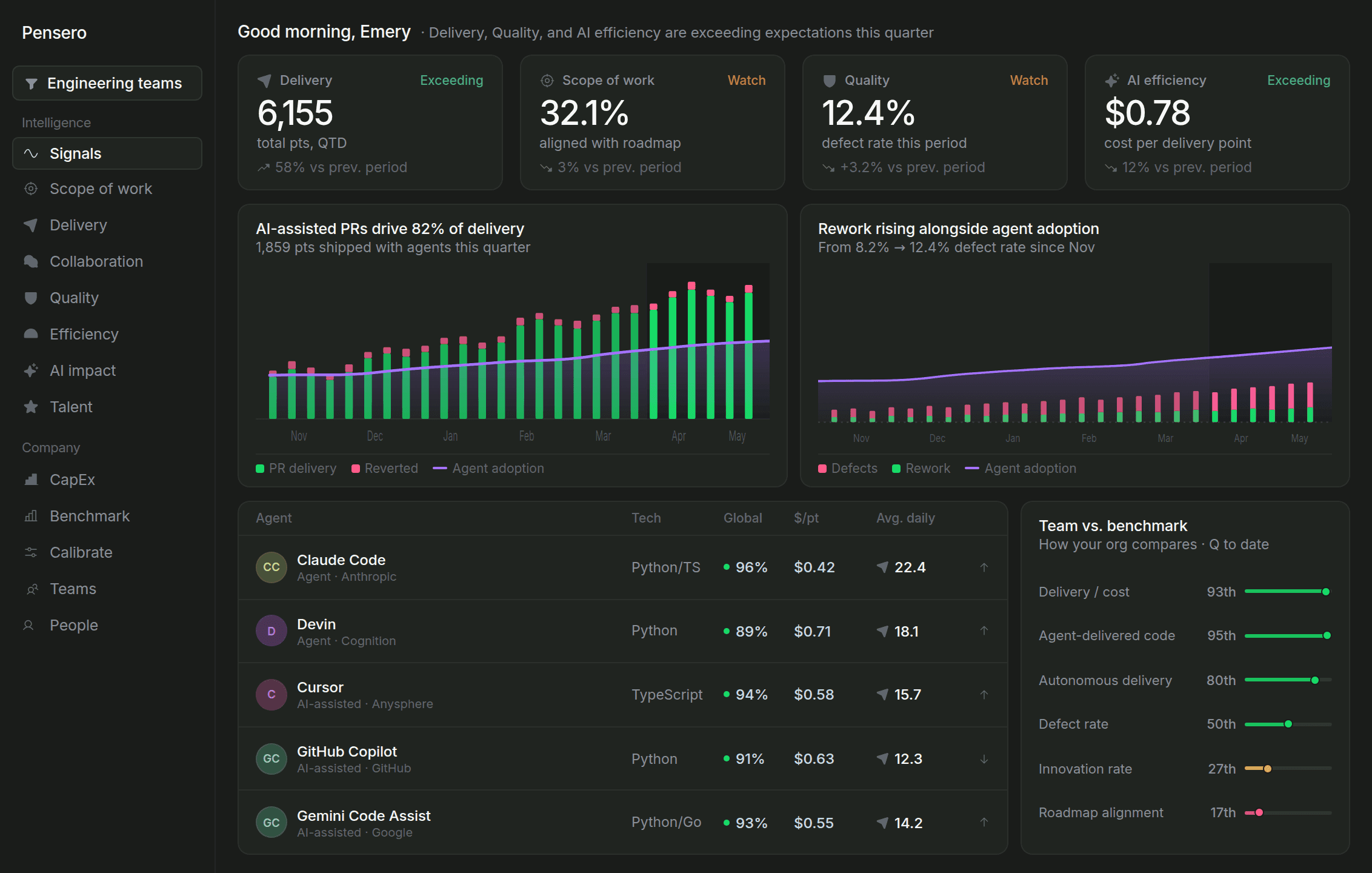Open Scope of work sidebar item

pyautogui.click(x=107, y=189)
